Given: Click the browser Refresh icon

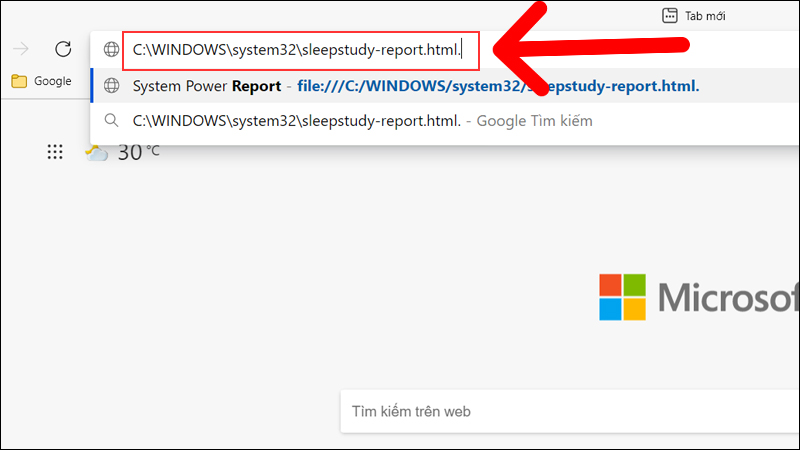Looking at the screenshot, I should [63, 49].
